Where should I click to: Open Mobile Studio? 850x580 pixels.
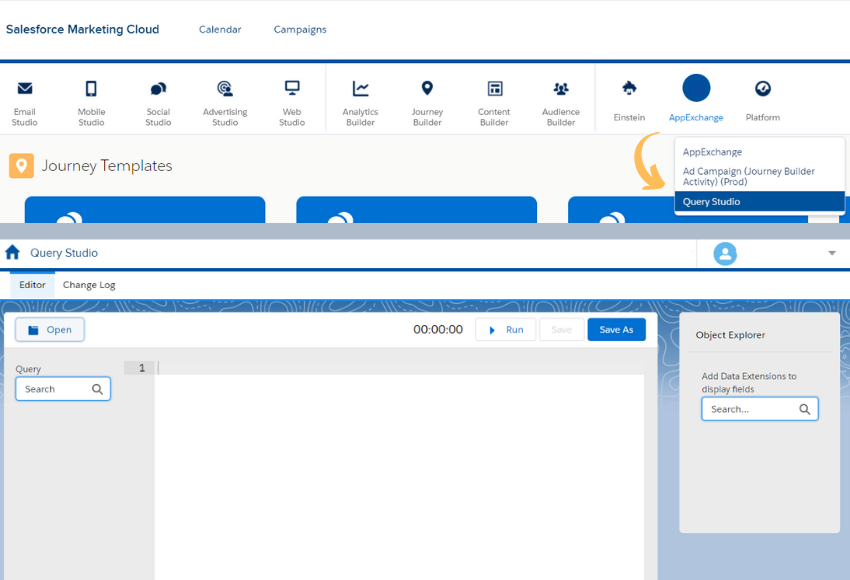click(91, 102)
